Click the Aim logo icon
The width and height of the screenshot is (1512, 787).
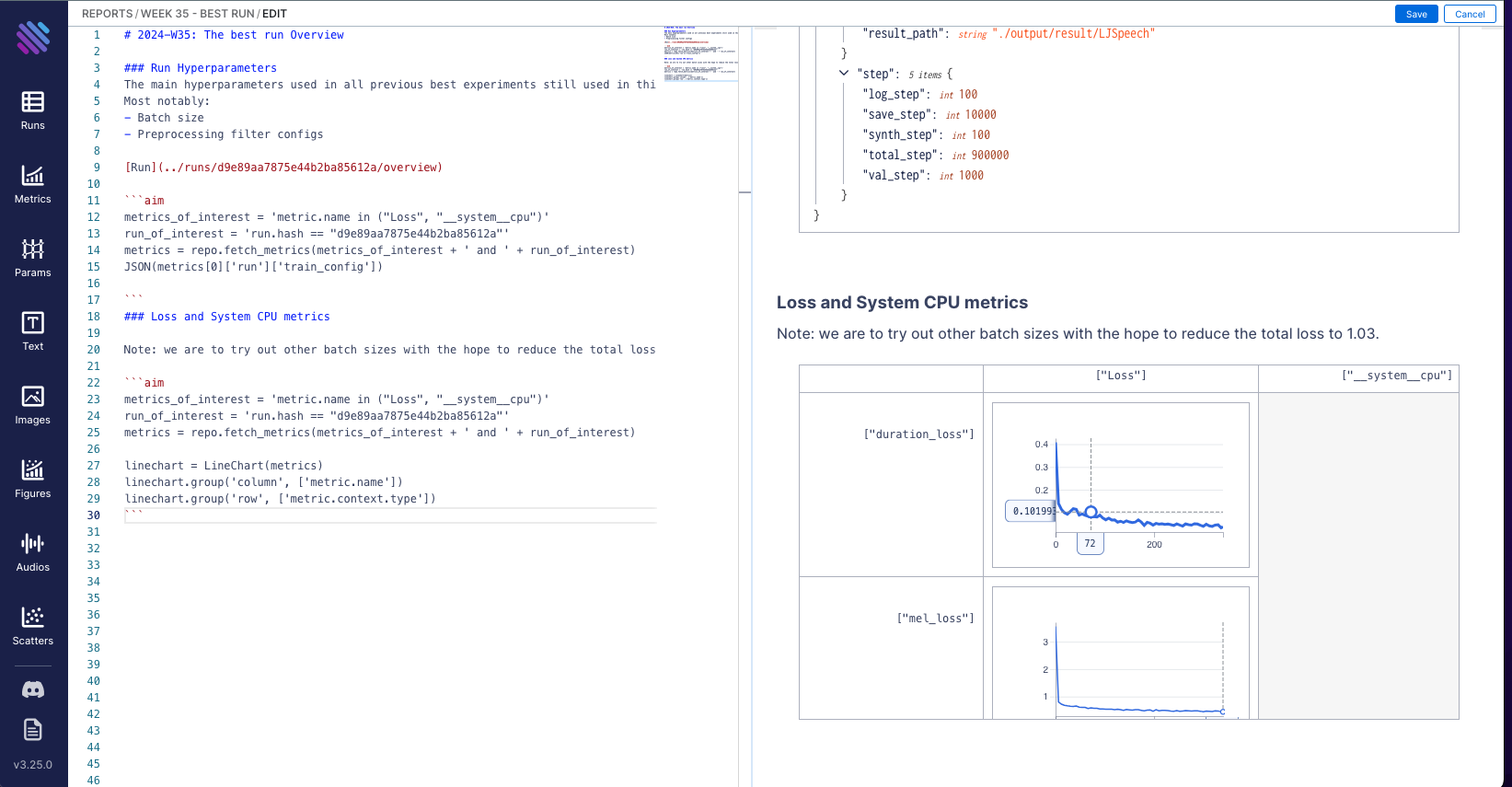(33, 38)
